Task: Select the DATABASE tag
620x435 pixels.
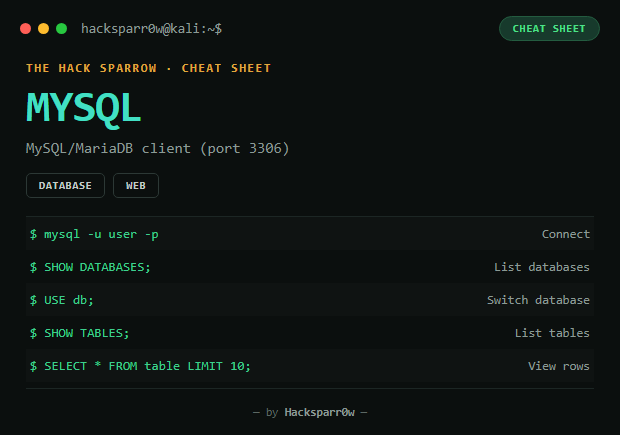Action: click(x=65, y=185)
